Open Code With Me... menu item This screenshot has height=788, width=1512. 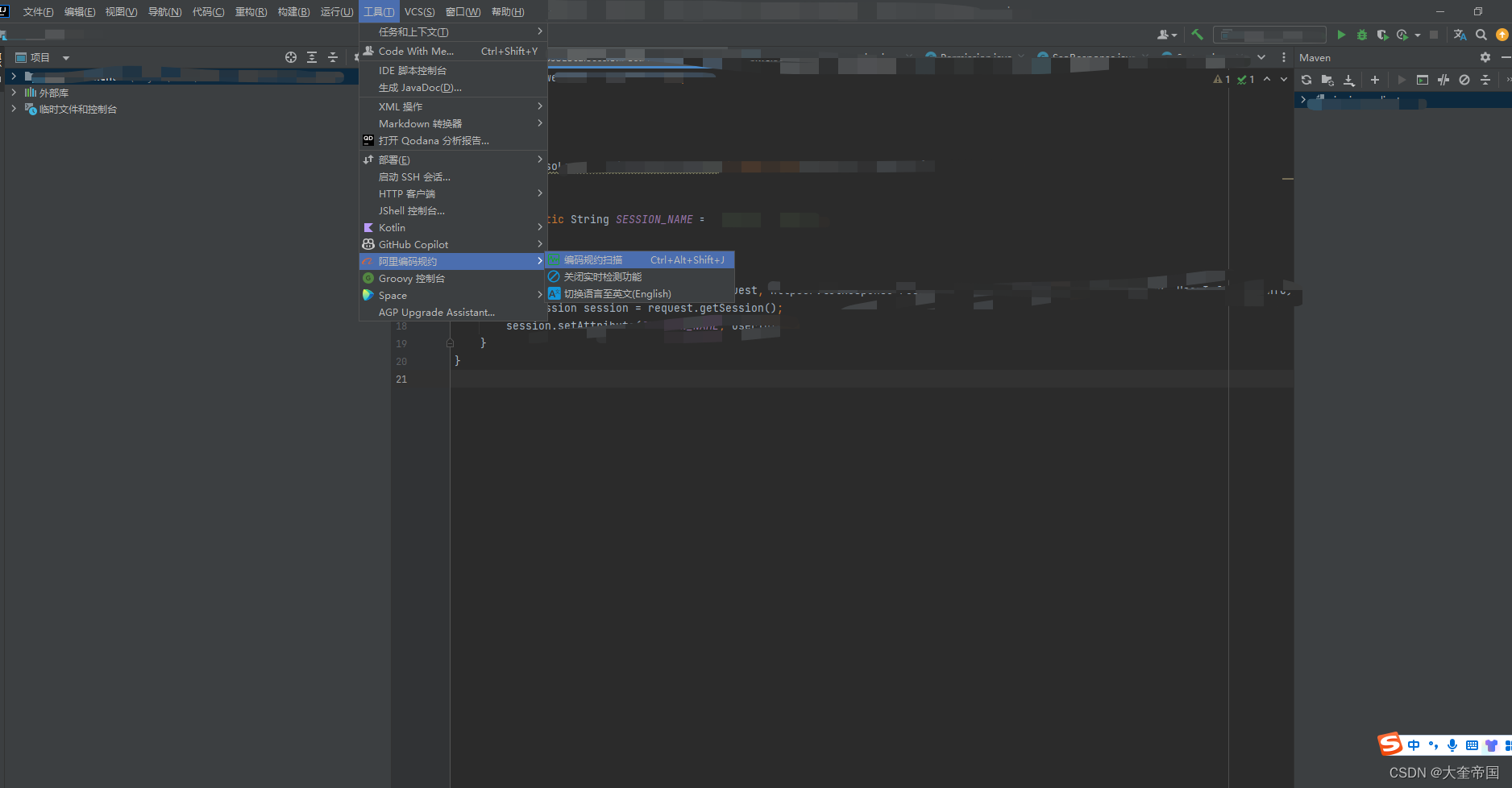[x=453, y=51]
